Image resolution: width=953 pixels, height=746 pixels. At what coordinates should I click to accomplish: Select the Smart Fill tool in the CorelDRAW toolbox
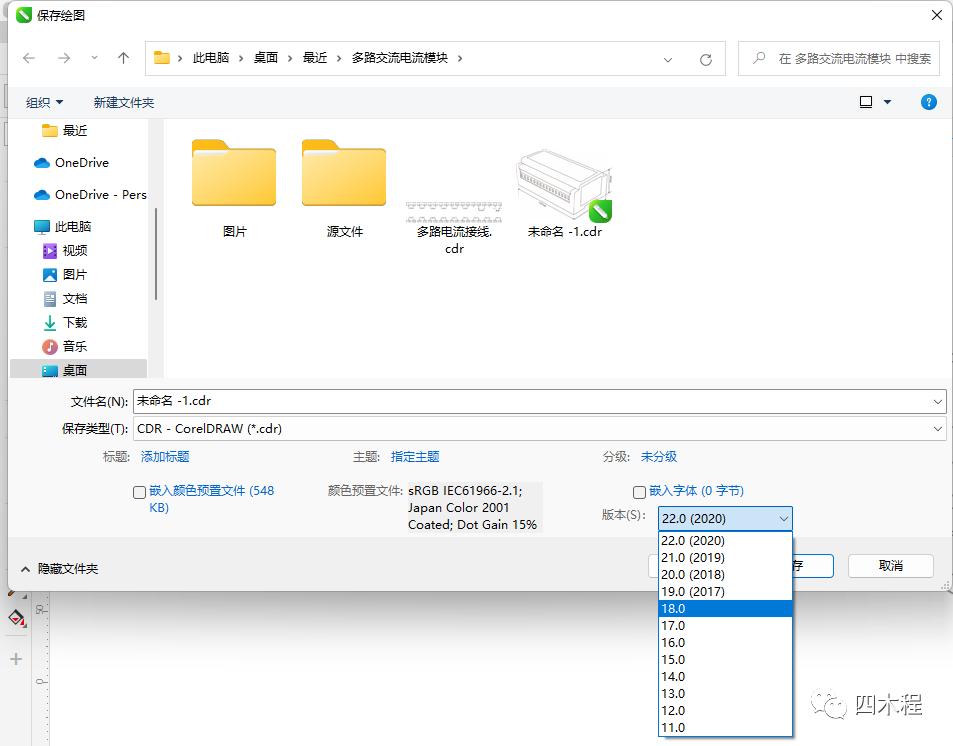pyautogui.click(x=16, y=619)
